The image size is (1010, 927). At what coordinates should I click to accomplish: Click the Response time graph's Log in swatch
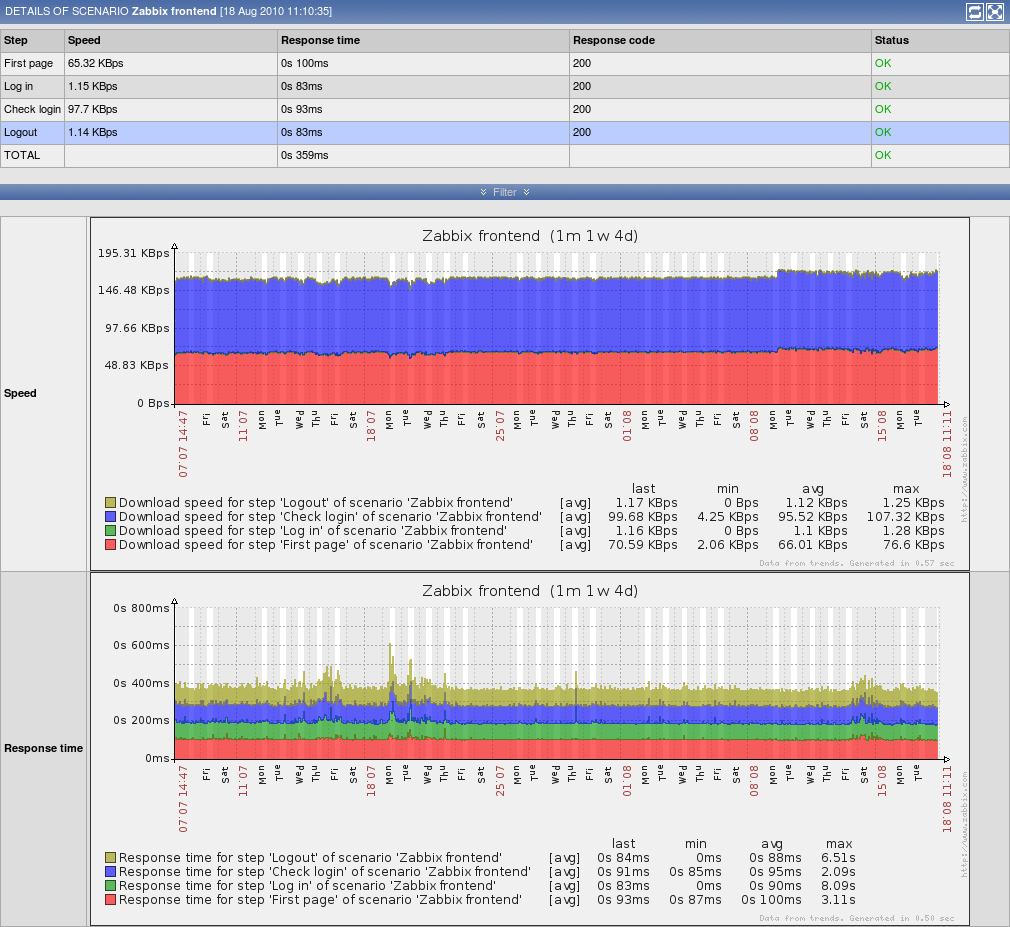click(110, 886)
